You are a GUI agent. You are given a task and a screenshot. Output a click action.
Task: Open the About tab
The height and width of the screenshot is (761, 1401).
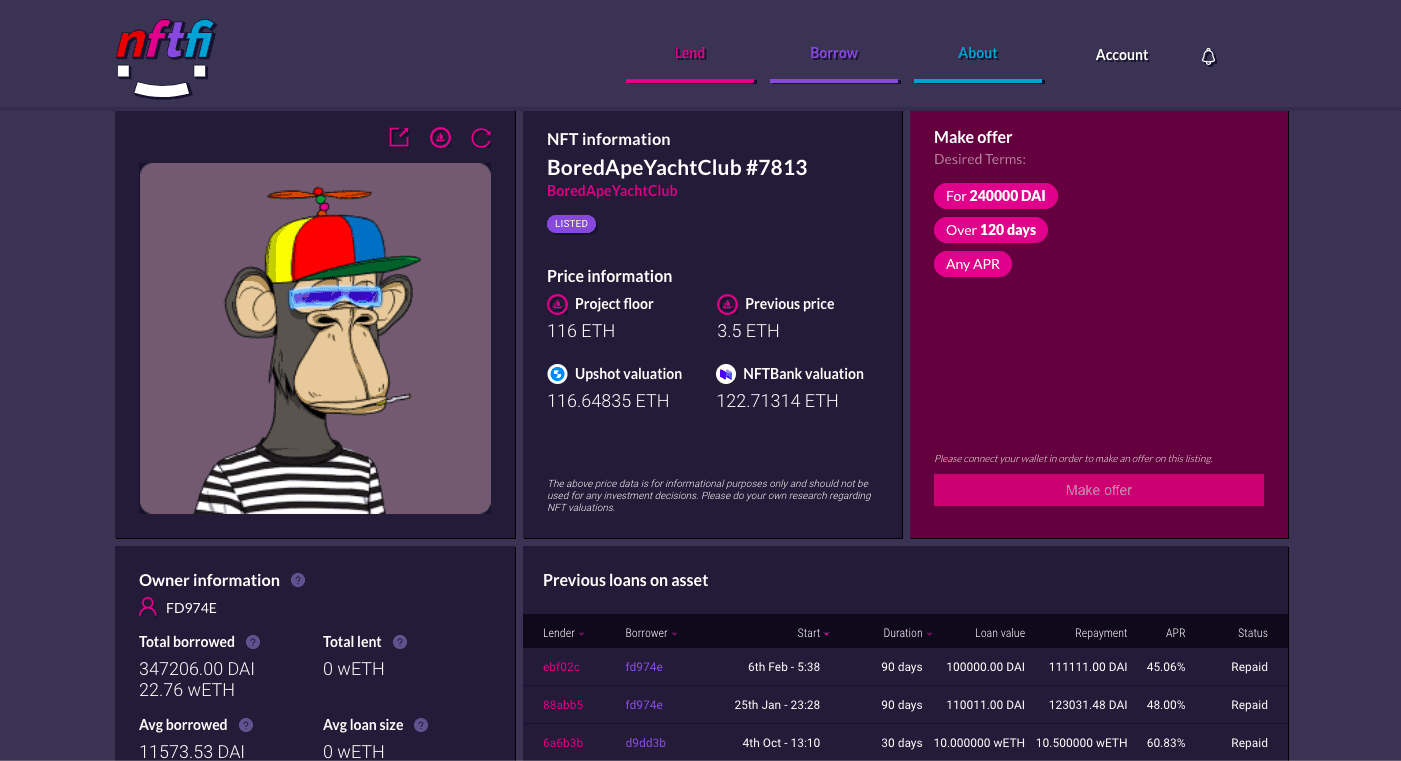pos(978,54)
